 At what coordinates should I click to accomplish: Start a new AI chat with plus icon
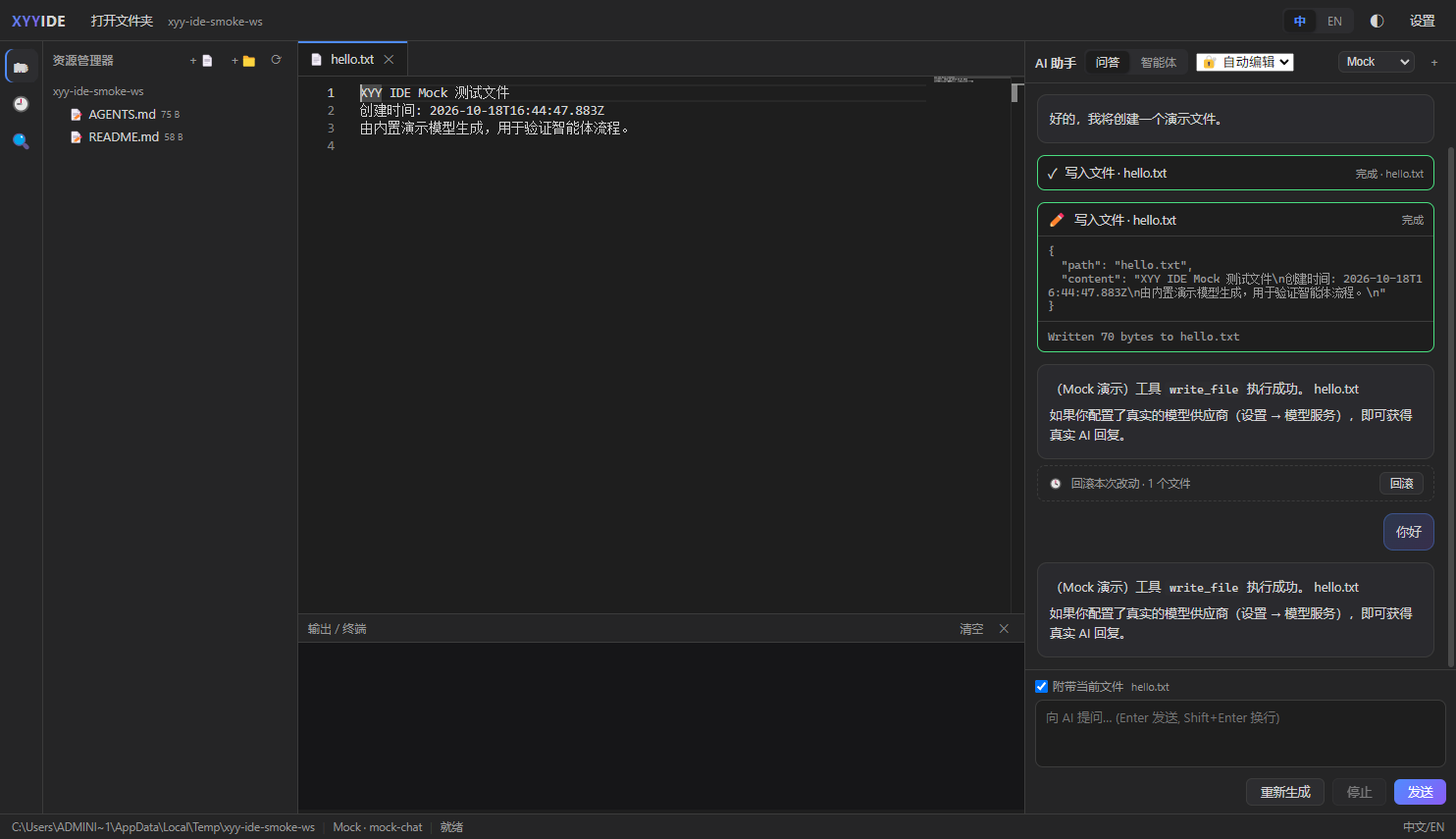click(1434, 62)
